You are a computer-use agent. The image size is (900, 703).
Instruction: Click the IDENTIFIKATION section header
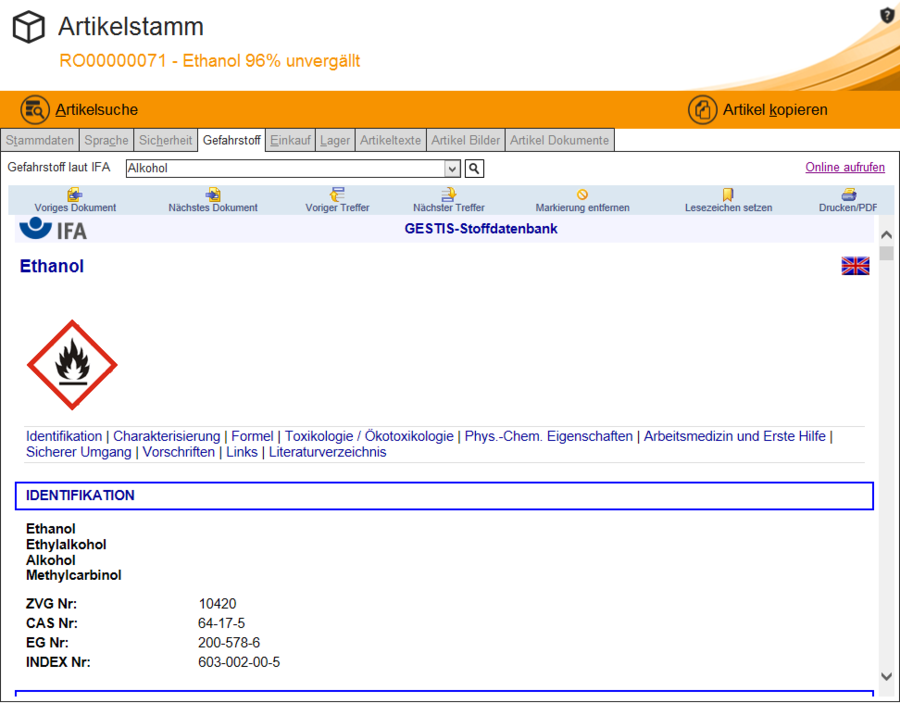[x=444, y=496]
